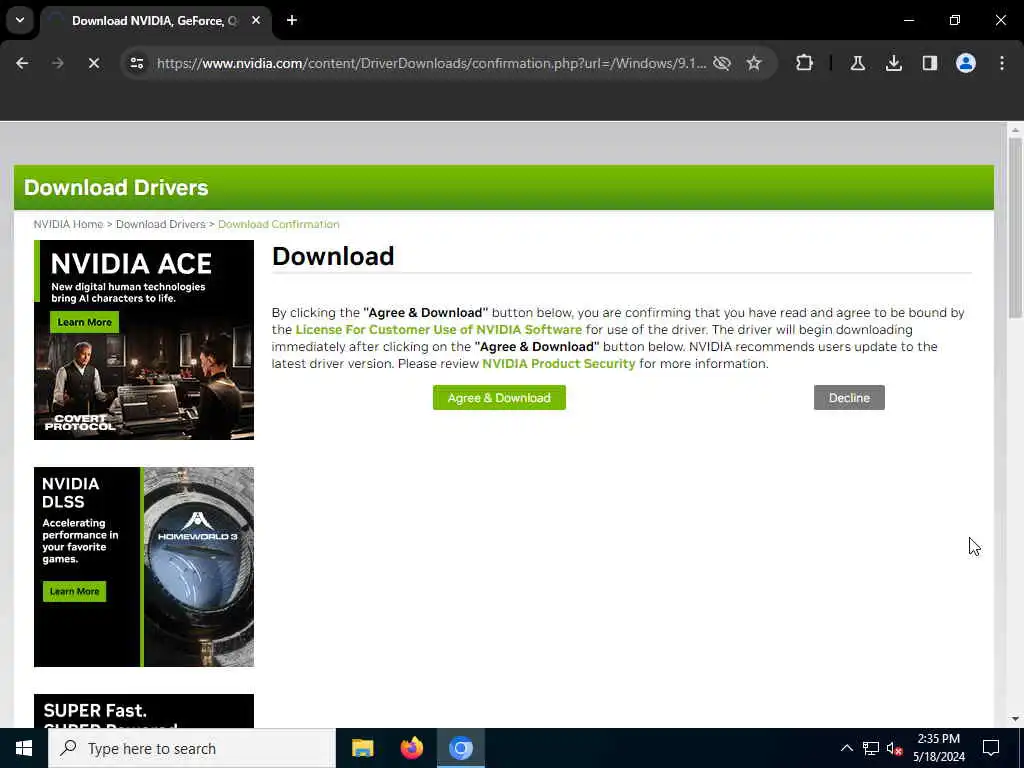Click the Download Confirmation breadcrumb
The image size is (1024, 768).
[x=279, y=224]
